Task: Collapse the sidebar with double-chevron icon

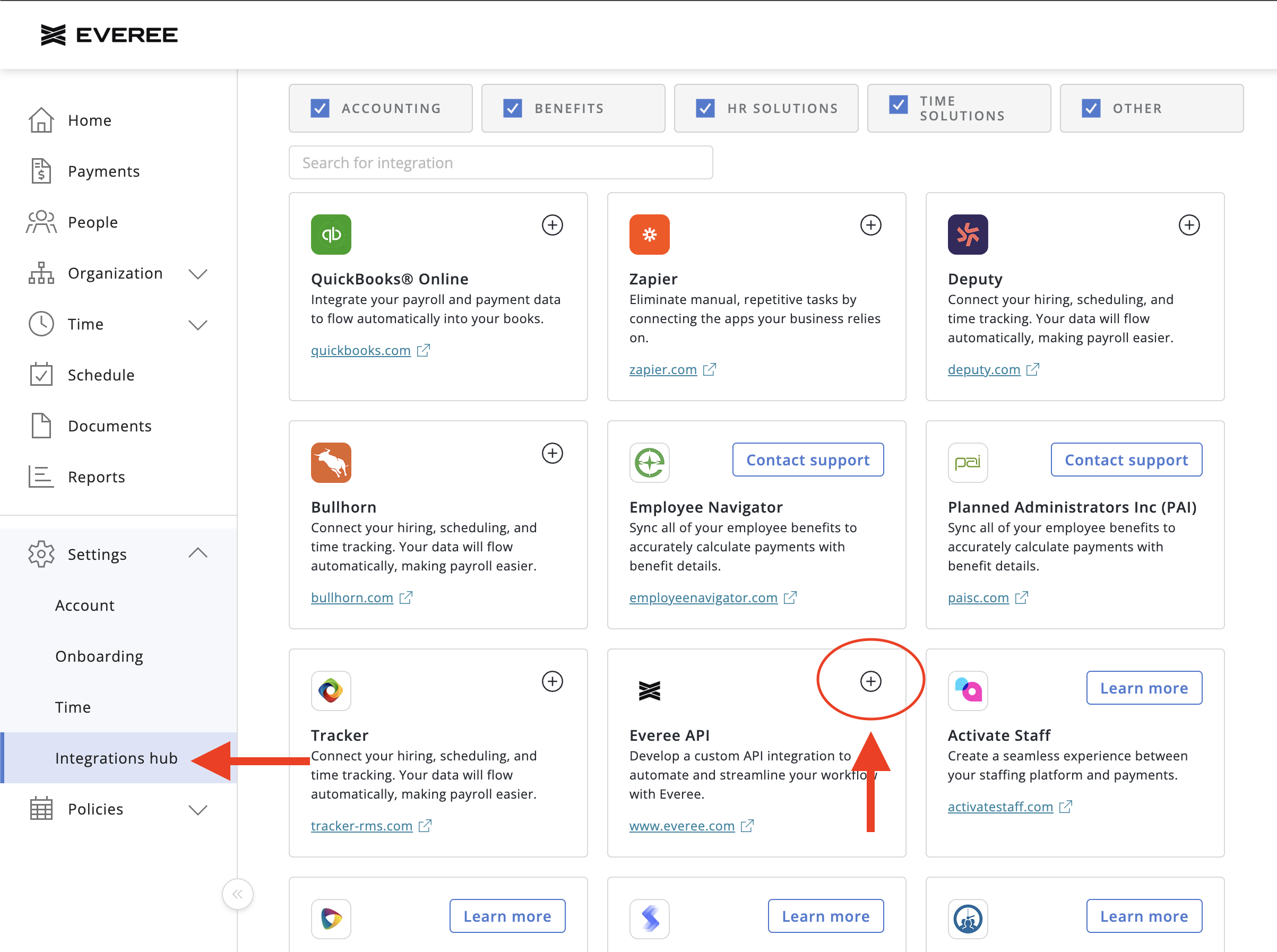Action: (x=237, y=894)
